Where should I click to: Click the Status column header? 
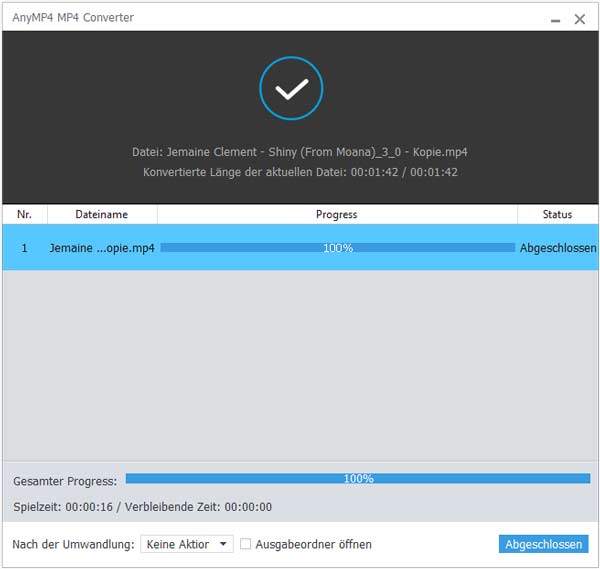[x=557, y=214]
